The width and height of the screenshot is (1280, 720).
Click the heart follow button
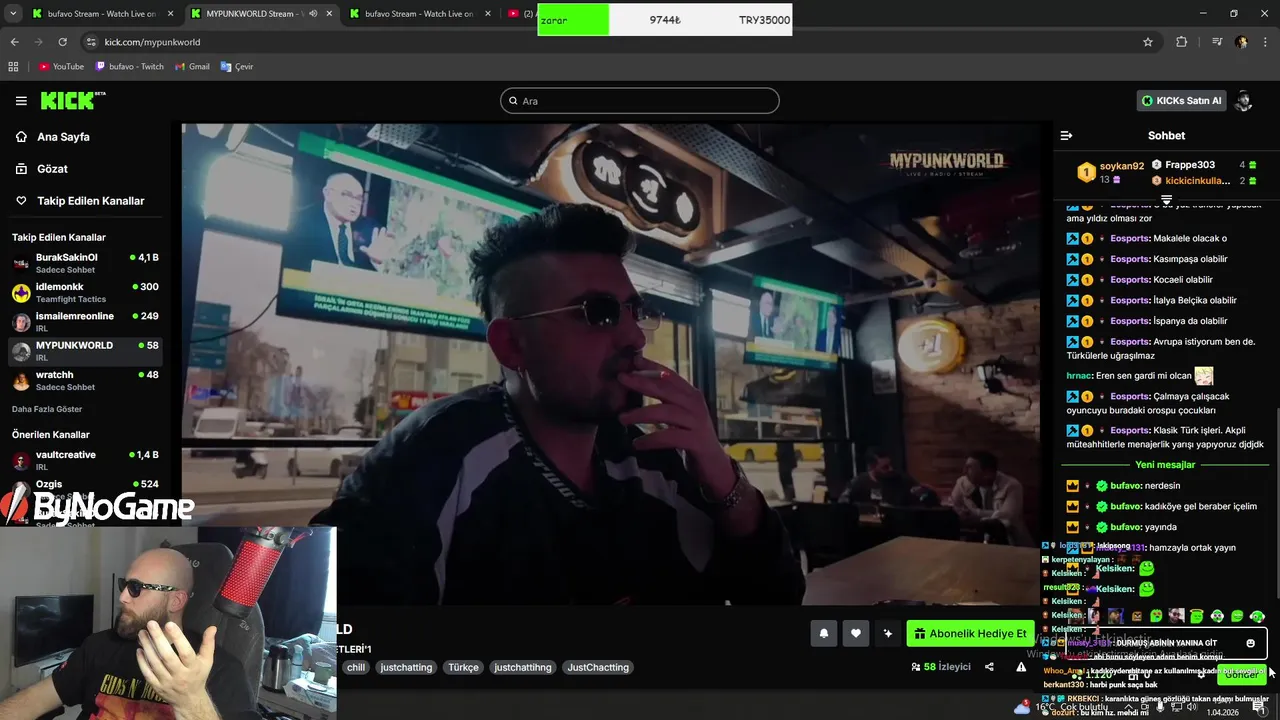tap(855, 633)
